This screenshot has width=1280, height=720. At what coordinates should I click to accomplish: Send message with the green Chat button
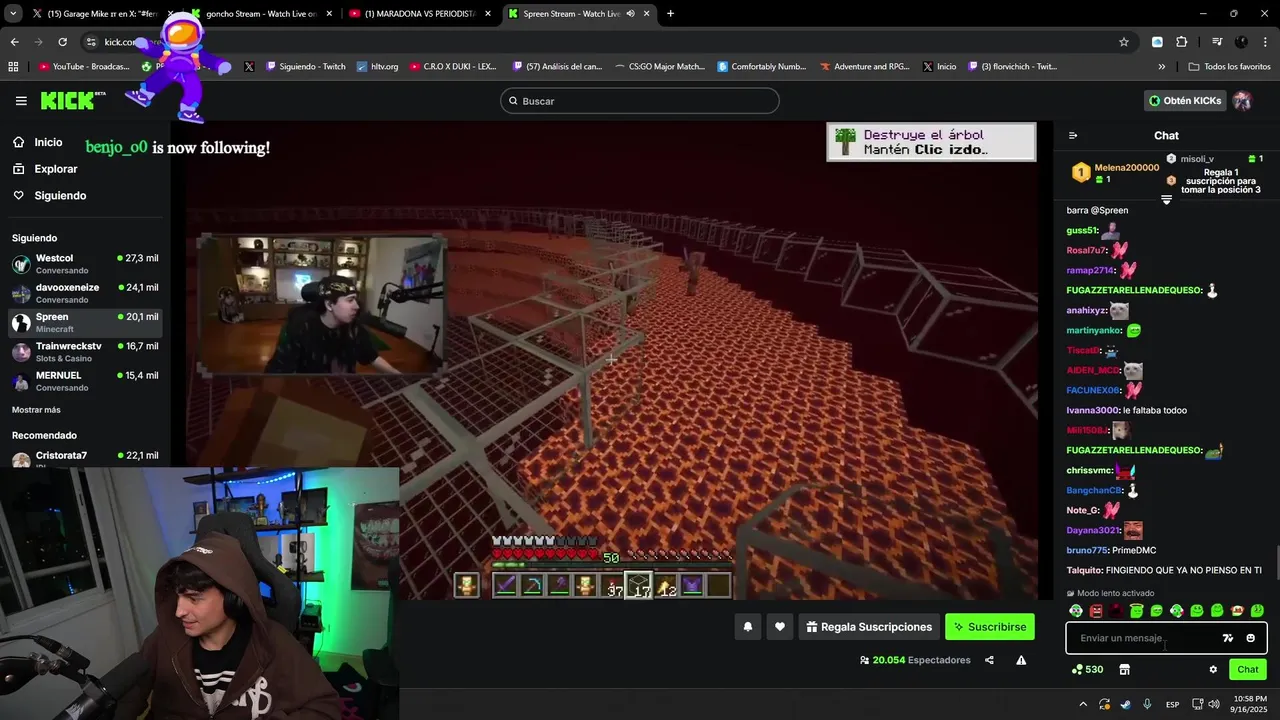point(1248,670)
